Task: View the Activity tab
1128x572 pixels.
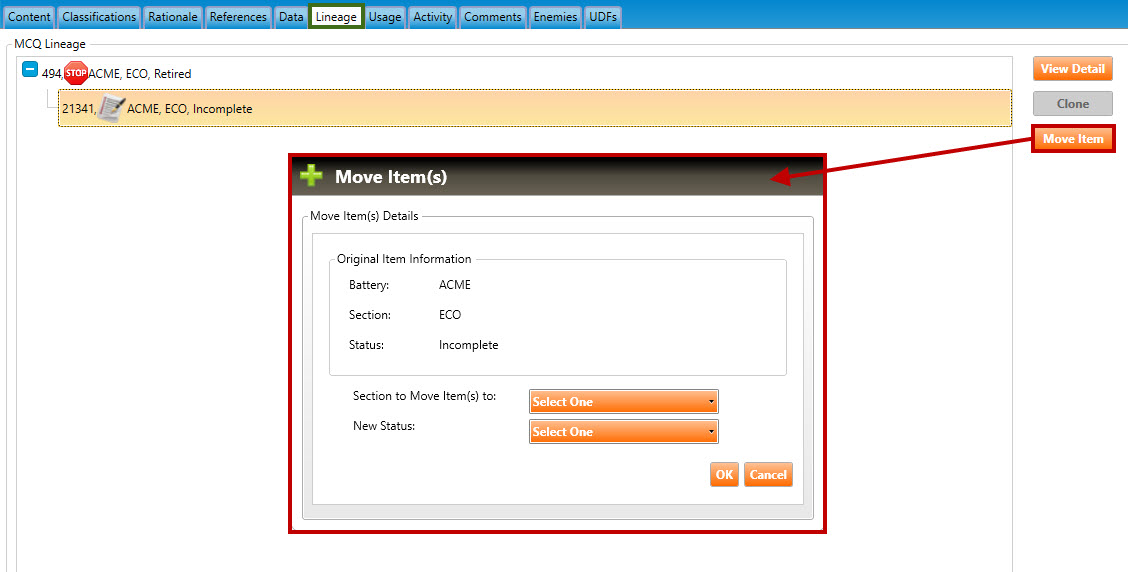Action: pos(432,17)
